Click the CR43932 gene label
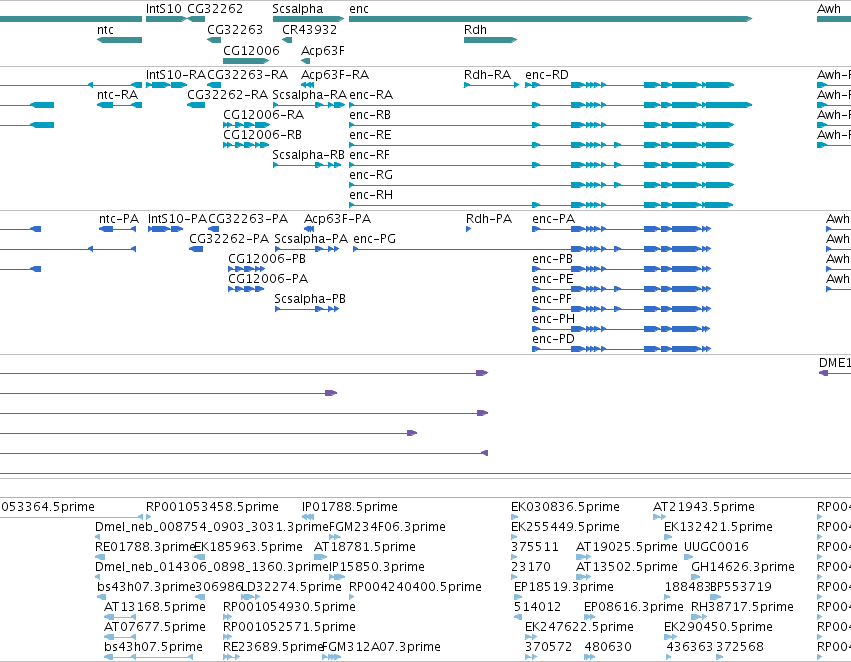Viewport: 851px width, 662px height. tap(309, 29)
